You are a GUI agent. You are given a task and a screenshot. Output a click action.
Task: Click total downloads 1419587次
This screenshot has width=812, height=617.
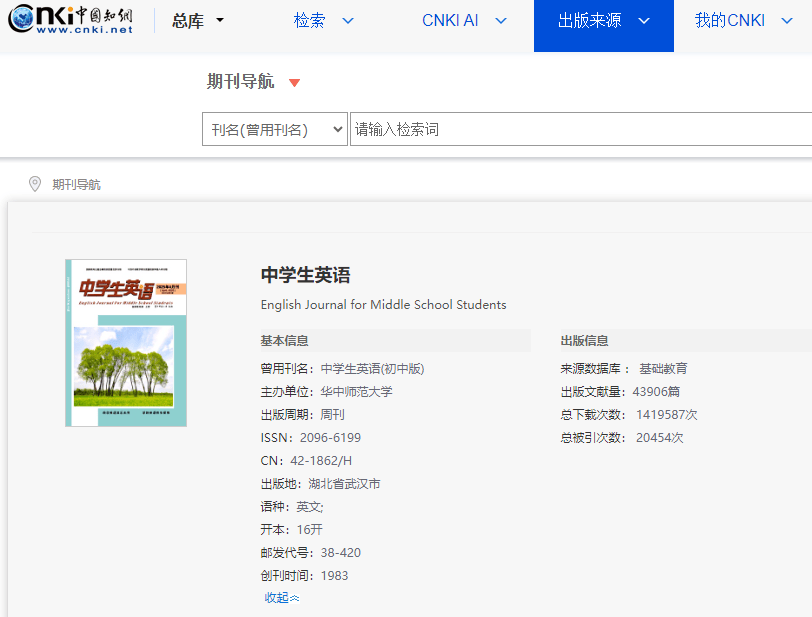tap(666, 414)
